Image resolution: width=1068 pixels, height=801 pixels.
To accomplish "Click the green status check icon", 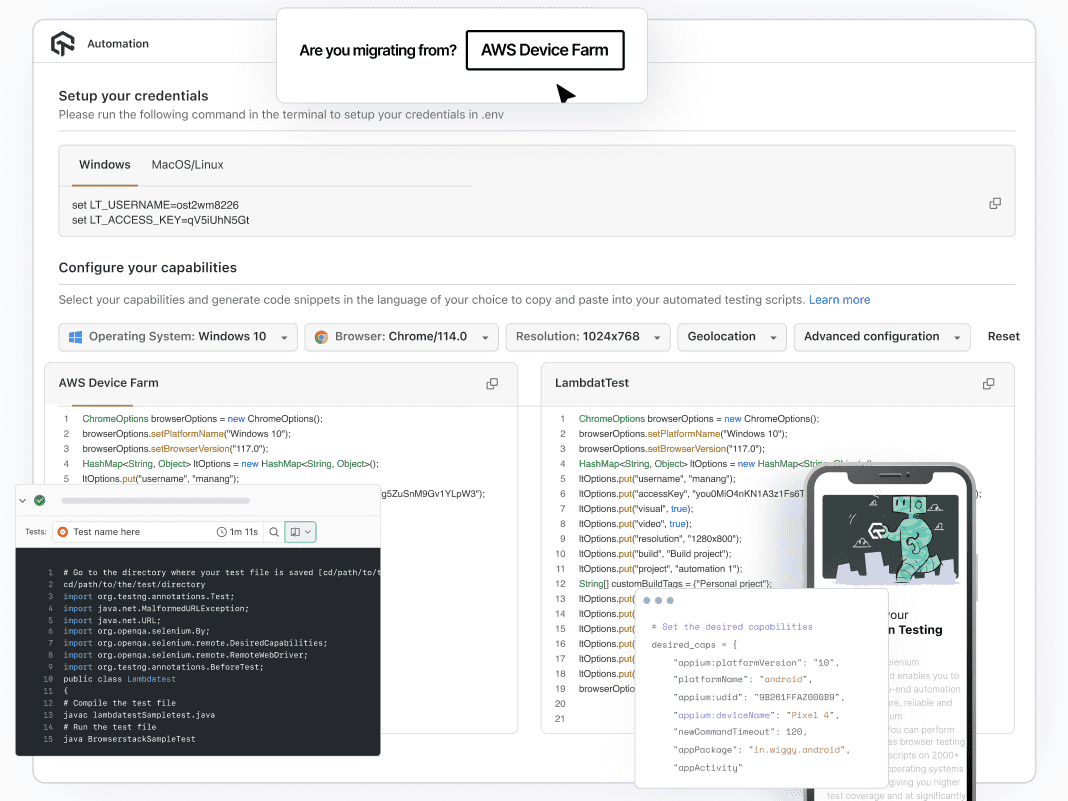I will tap(40, 499).
